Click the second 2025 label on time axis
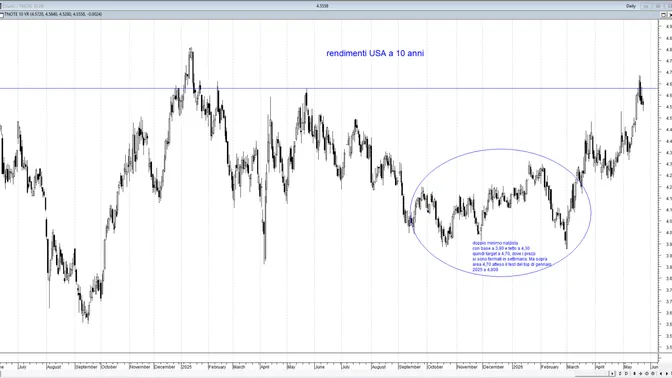 [x=518, y=367]
